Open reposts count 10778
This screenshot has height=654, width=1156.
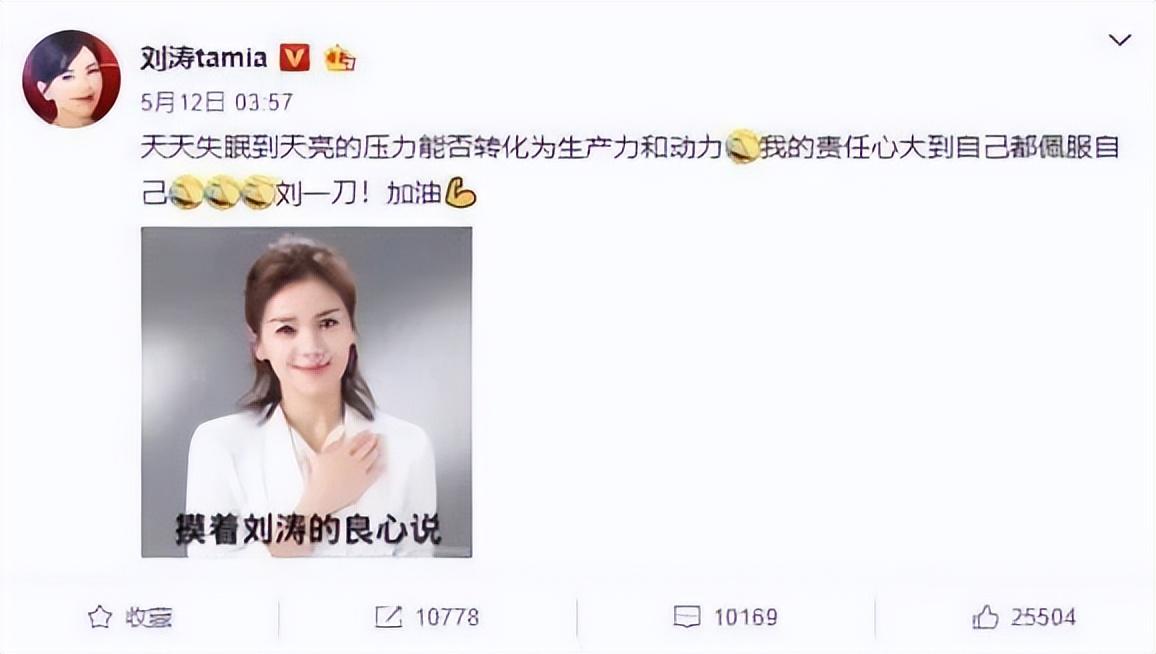(x=448, y=617)
